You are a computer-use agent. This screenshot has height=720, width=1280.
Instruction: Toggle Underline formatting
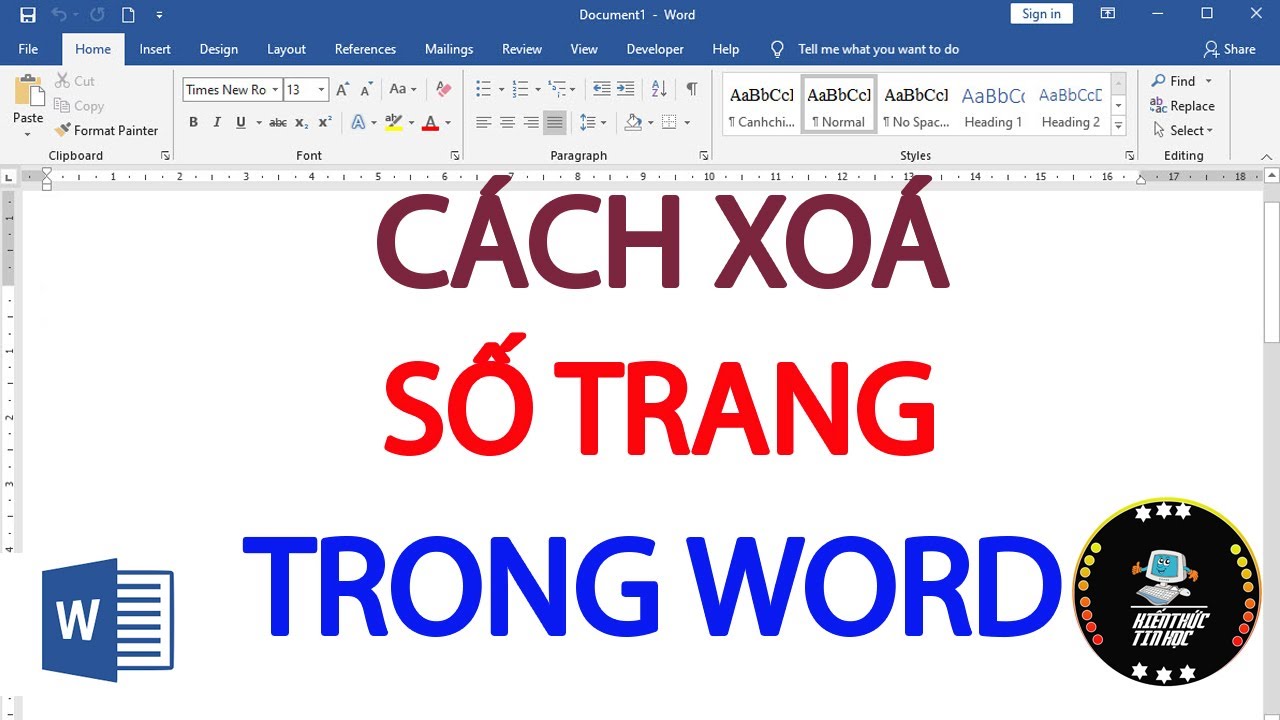point(241,123)
